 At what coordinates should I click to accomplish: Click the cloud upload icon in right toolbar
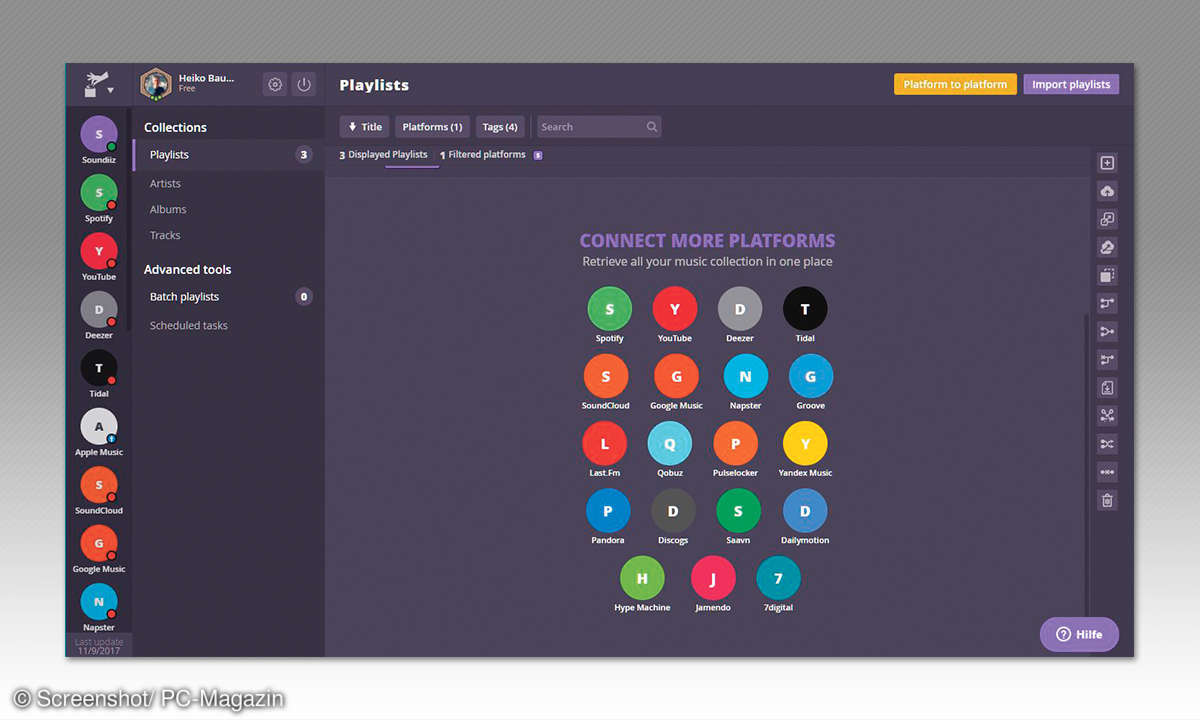[x=1107, y=191]
